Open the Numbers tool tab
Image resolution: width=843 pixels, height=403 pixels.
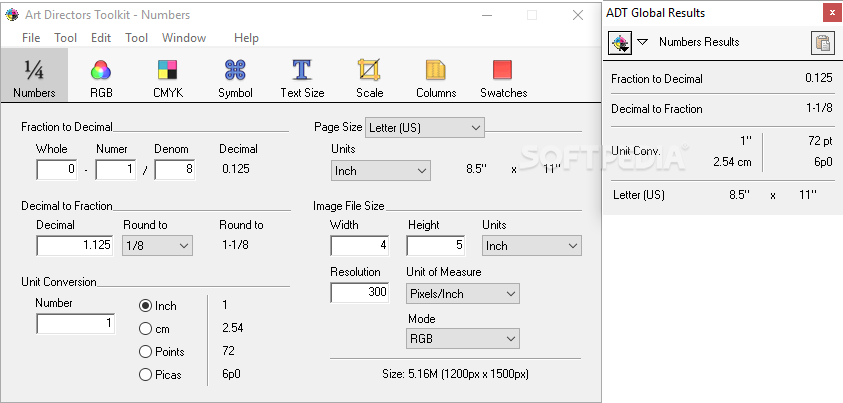tap(34, 75)
